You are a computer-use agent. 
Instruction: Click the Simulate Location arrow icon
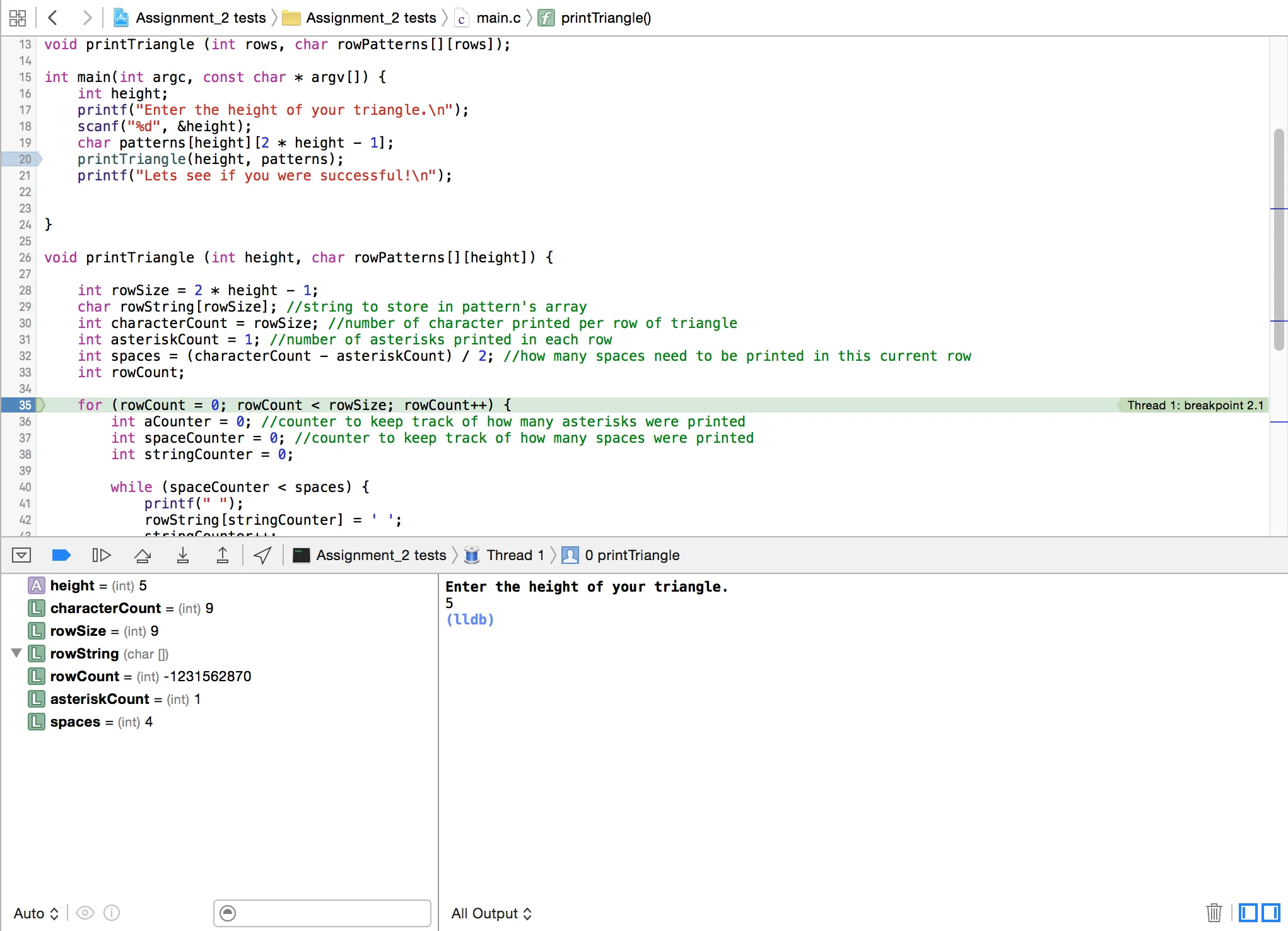[262, 555]
